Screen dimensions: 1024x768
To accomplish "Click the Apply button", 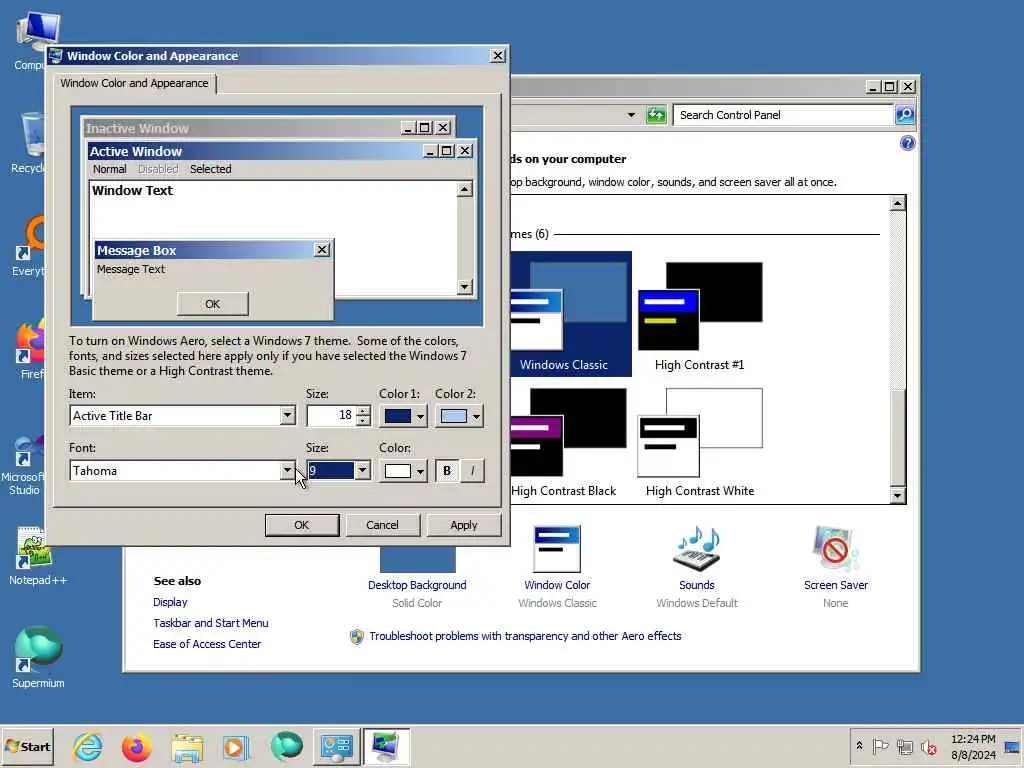I will click(x=464, y=525).
